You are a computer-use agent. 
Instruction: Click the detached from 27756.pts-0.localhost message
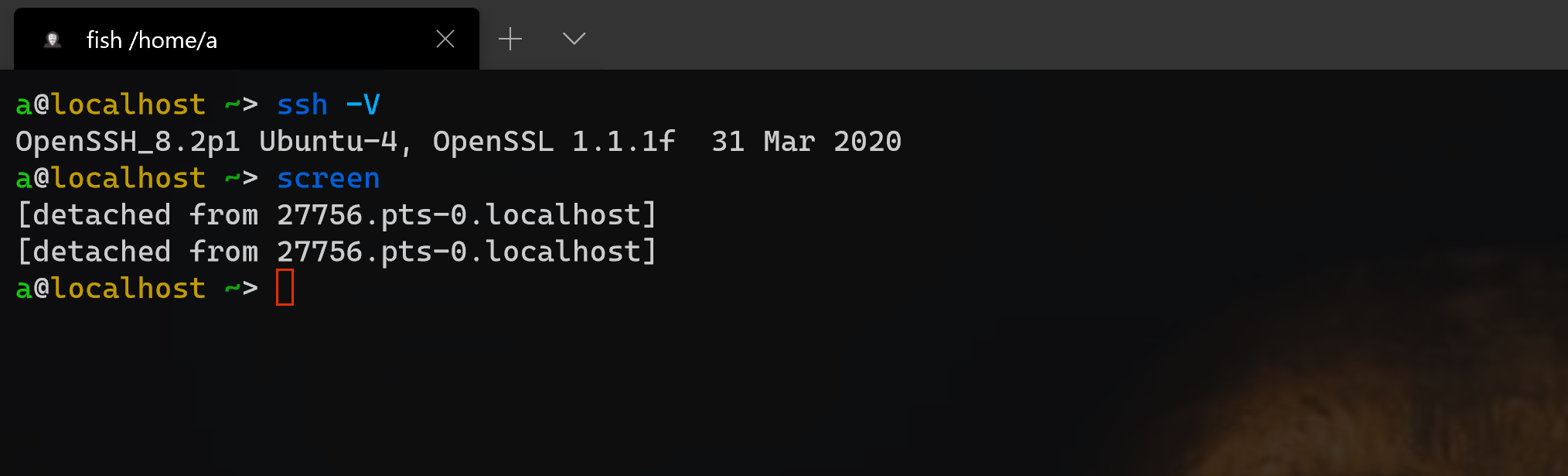click(x=336, y=214)
